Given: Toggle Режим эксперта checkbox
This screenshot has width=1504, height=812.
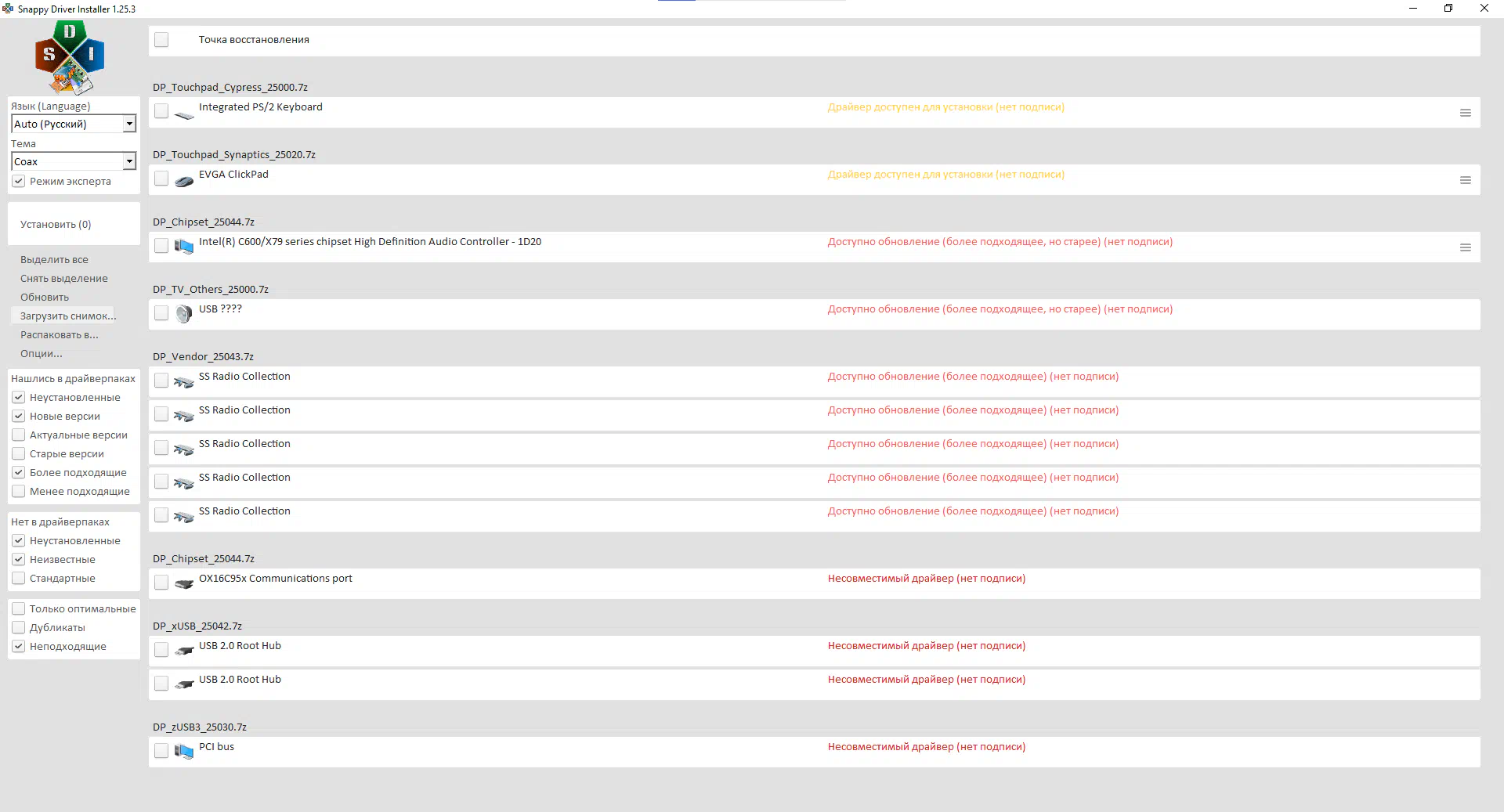Looking at the screenshot, I should pyautogui.click(x=19, y=181).
